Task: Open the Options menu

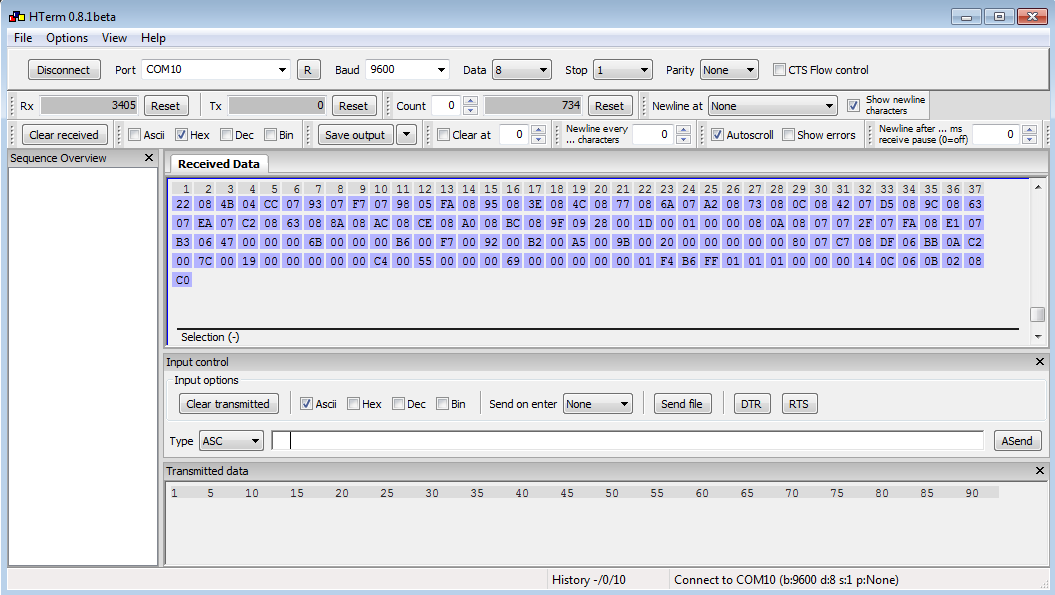Action: [x=67, y=38]
